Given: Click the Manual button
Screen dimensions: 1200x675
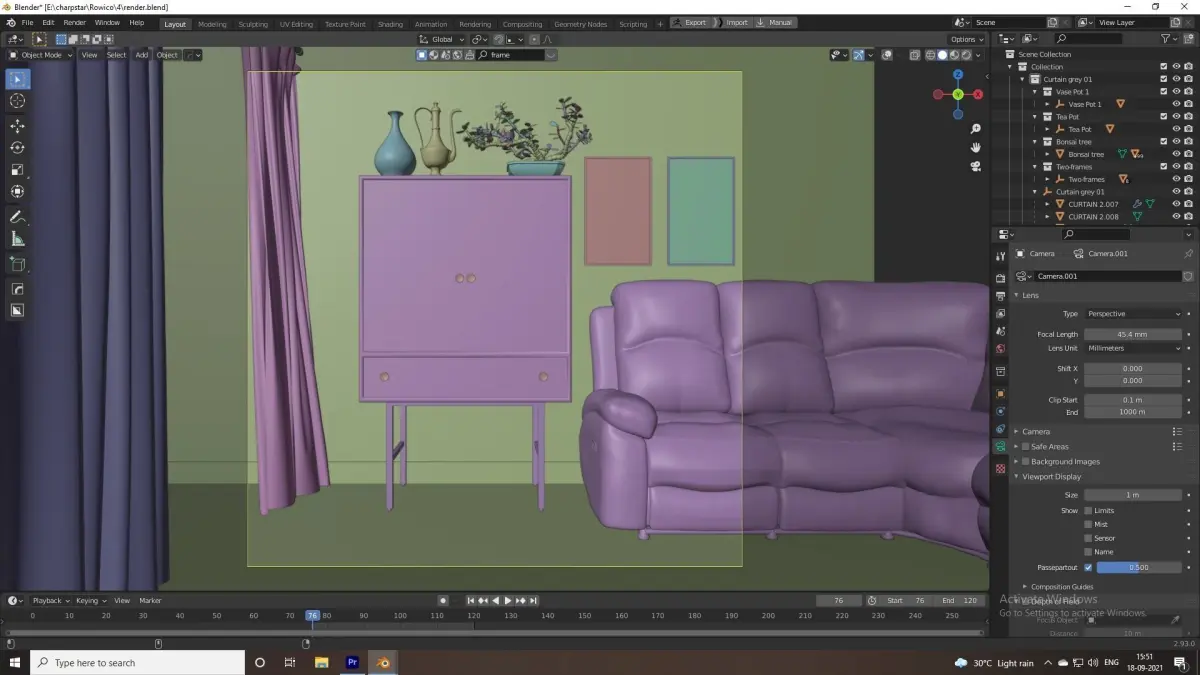Looking at the screenshot, I should point(775,22).
